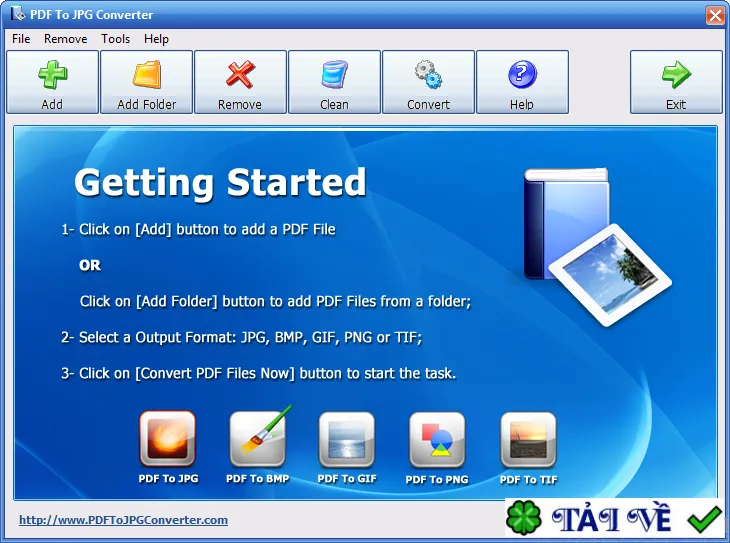Click the app icon in title bar
The width and height of the screenshot is (730, 543).
pos(18,14)
